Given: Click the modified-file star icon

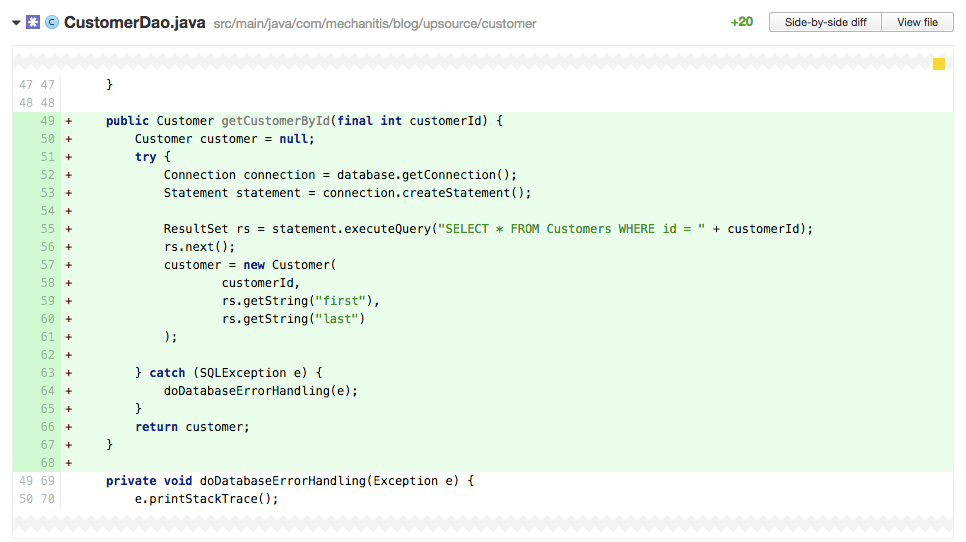Looking at the screenshot, I should click(33, 23).
